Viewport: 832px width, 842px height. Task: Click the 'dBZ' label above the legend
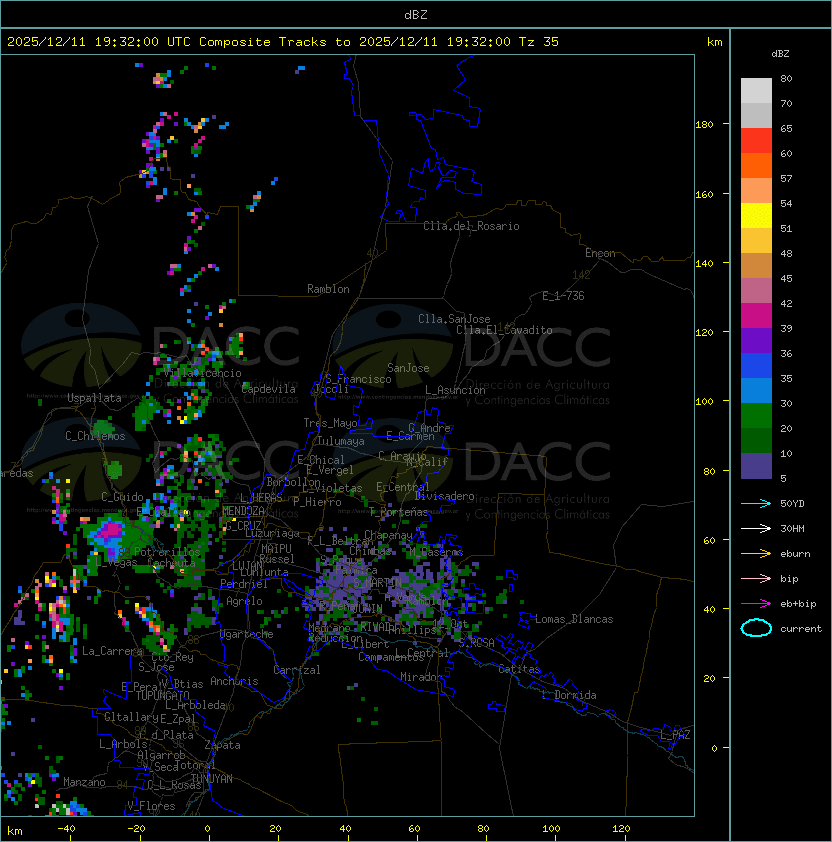pos(780,54)
